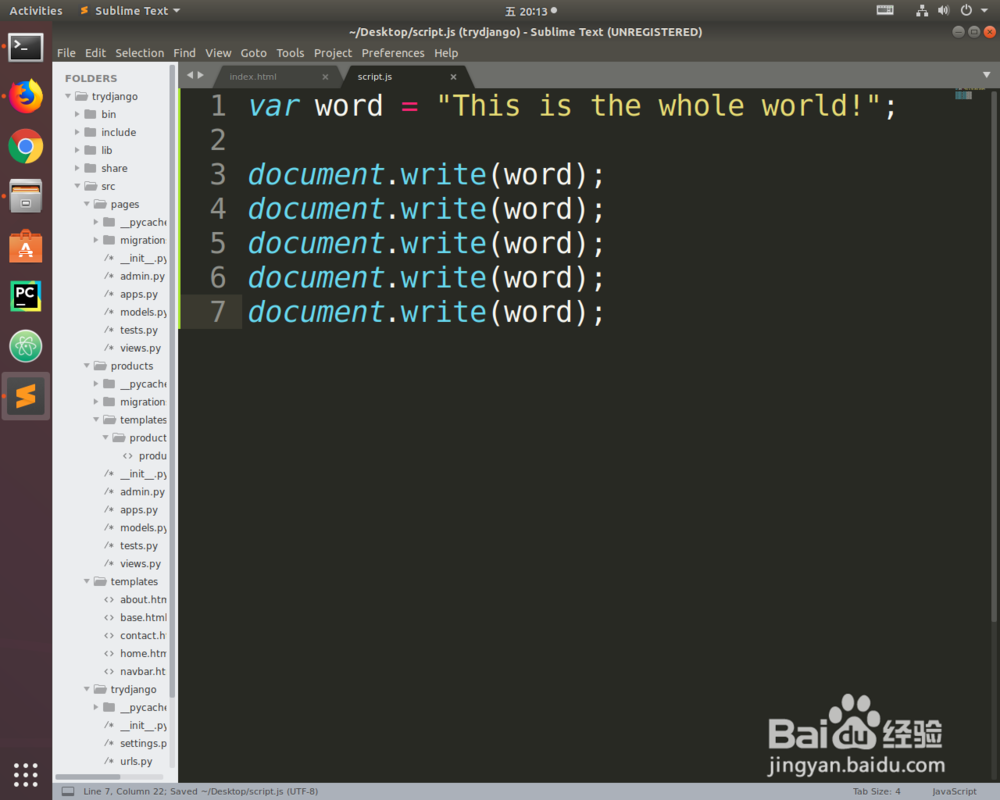Click the Sublime Text dock icon

pos(26,396)
